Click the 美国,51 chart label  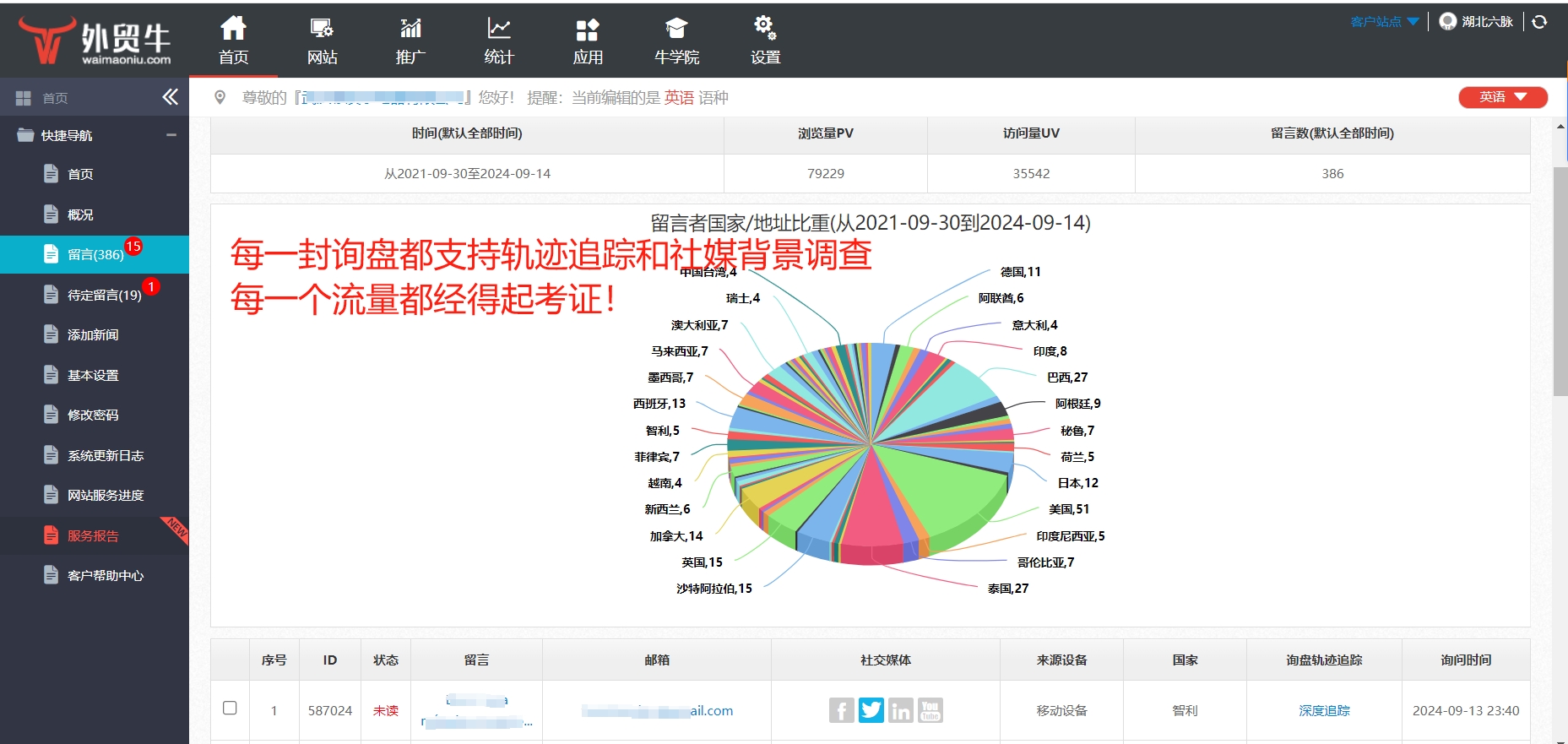(1069, 509)
